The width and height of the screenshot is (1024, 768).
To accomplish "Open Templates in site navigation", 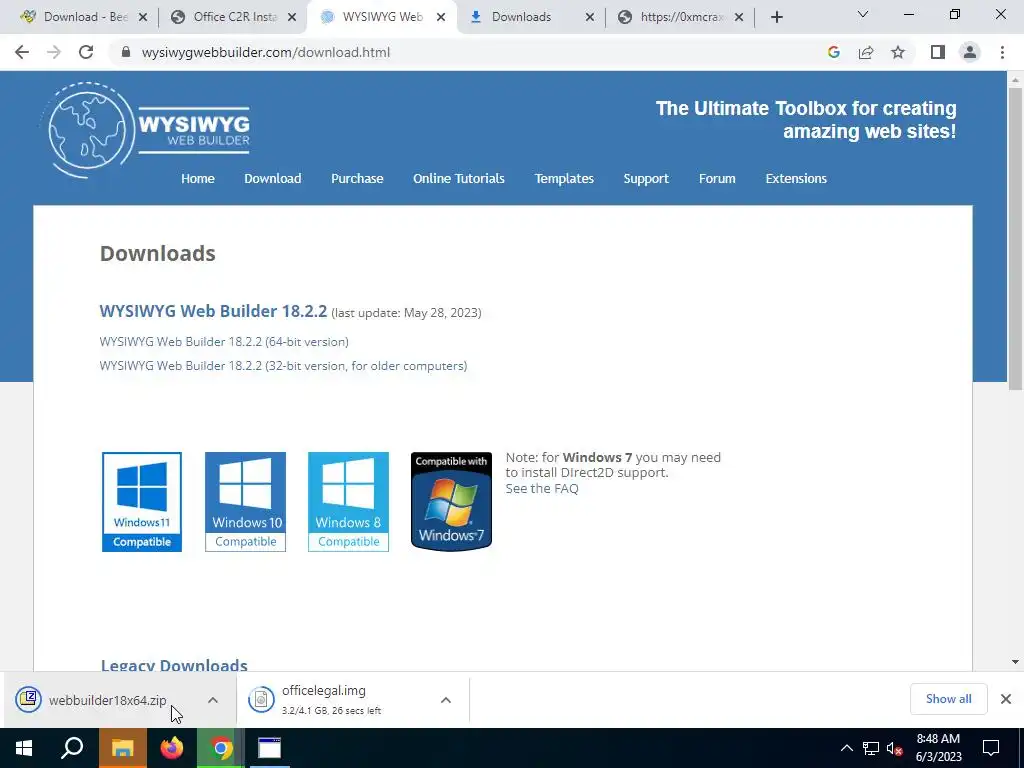I will 564,178.
